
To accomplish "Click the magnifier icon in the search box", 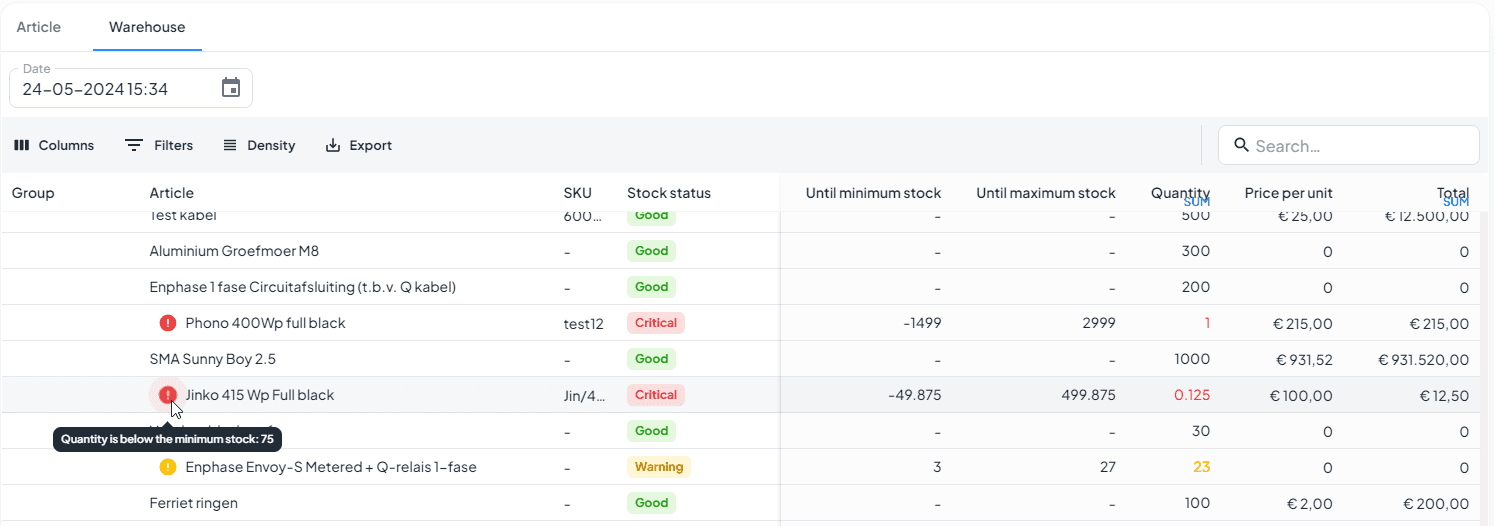I will pyautogui.click(x=1242, y=145).
